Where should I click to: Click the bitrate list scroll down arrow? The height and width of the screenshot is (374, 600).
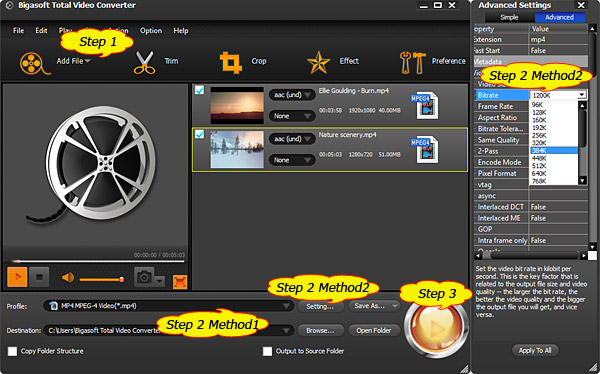(582, 180)
